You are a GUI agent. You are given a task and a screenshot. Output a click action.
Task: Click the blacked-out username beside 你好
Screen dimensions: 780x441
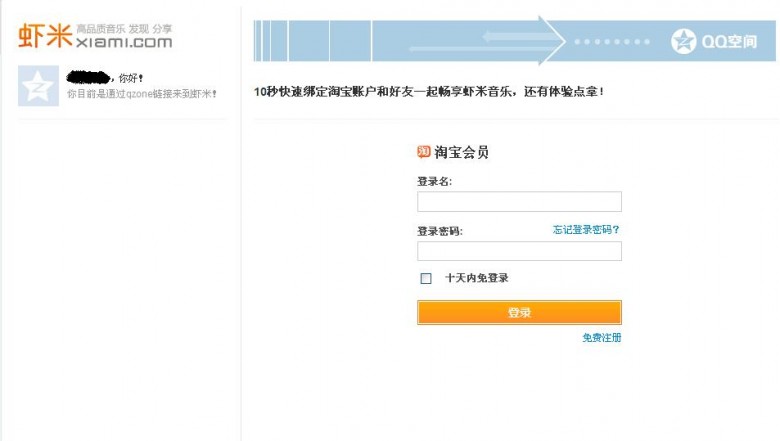click(x=88, y=77)
